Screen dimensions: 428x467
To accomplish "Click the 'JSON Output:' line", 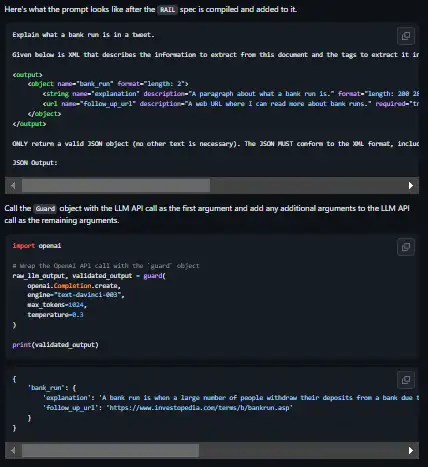I will (35, 163).
